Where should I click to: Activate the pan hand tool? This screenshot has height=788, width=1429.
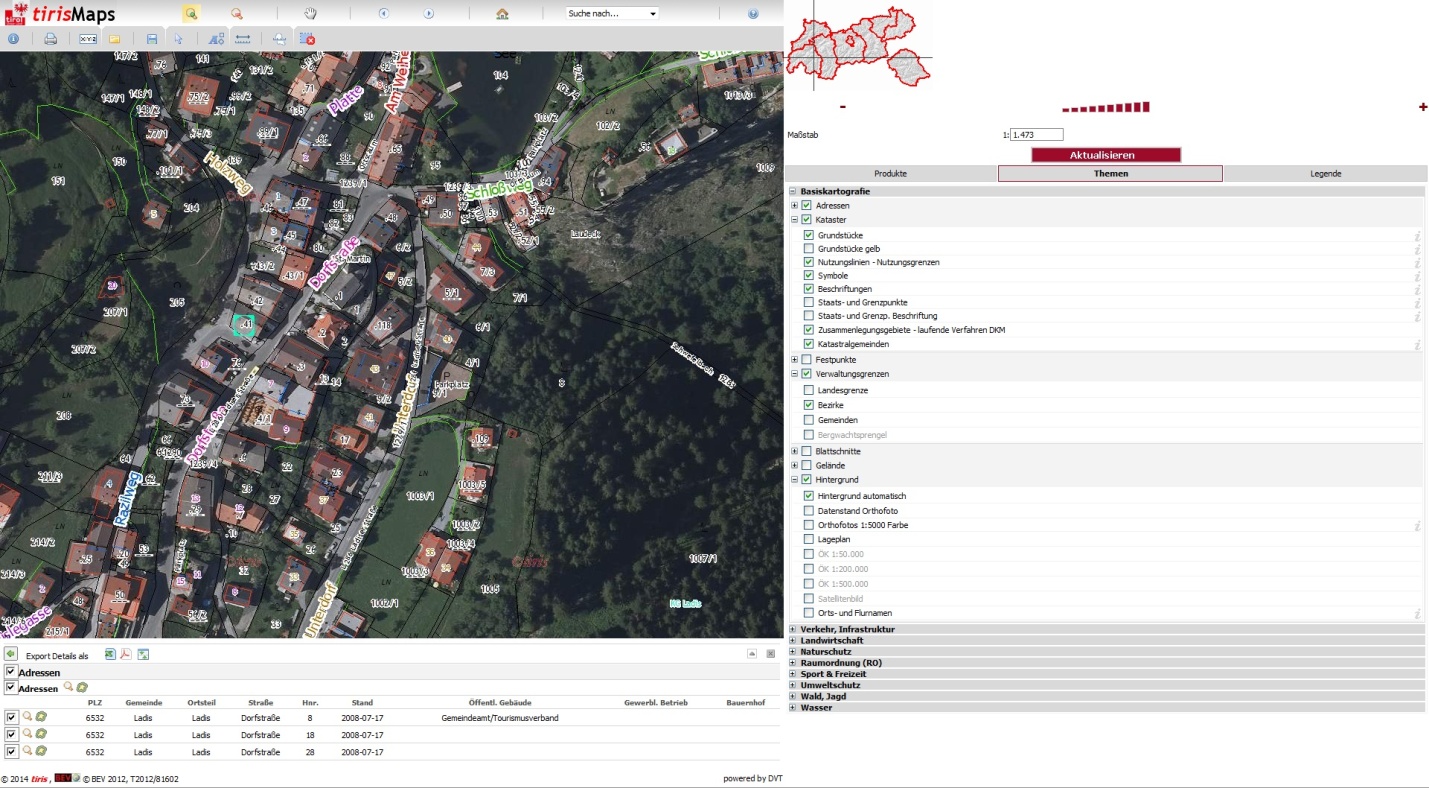click(x=310, y=13)
